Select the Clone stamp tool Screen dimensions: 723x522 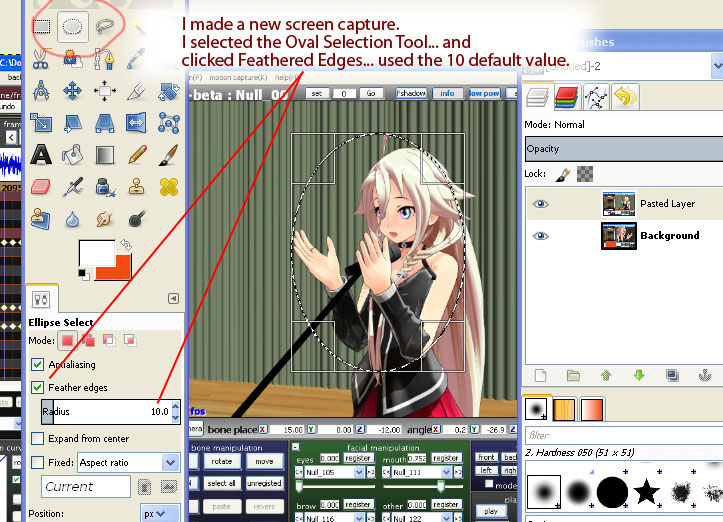136,187
